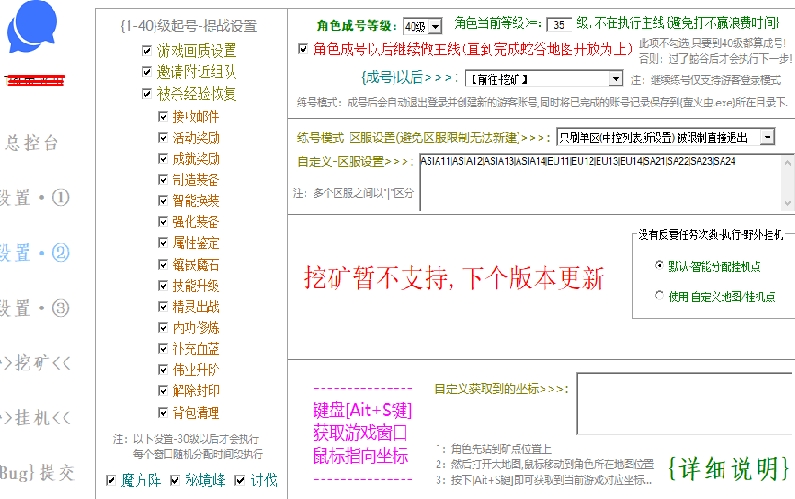Switch to the 设置 ① tab
This screenshot has height=499, width=795.
tap(34, 198)
